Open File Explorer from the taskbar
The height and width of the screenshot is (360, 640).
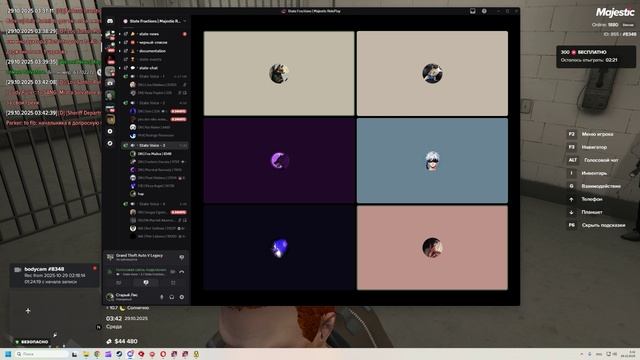point(86,354)
